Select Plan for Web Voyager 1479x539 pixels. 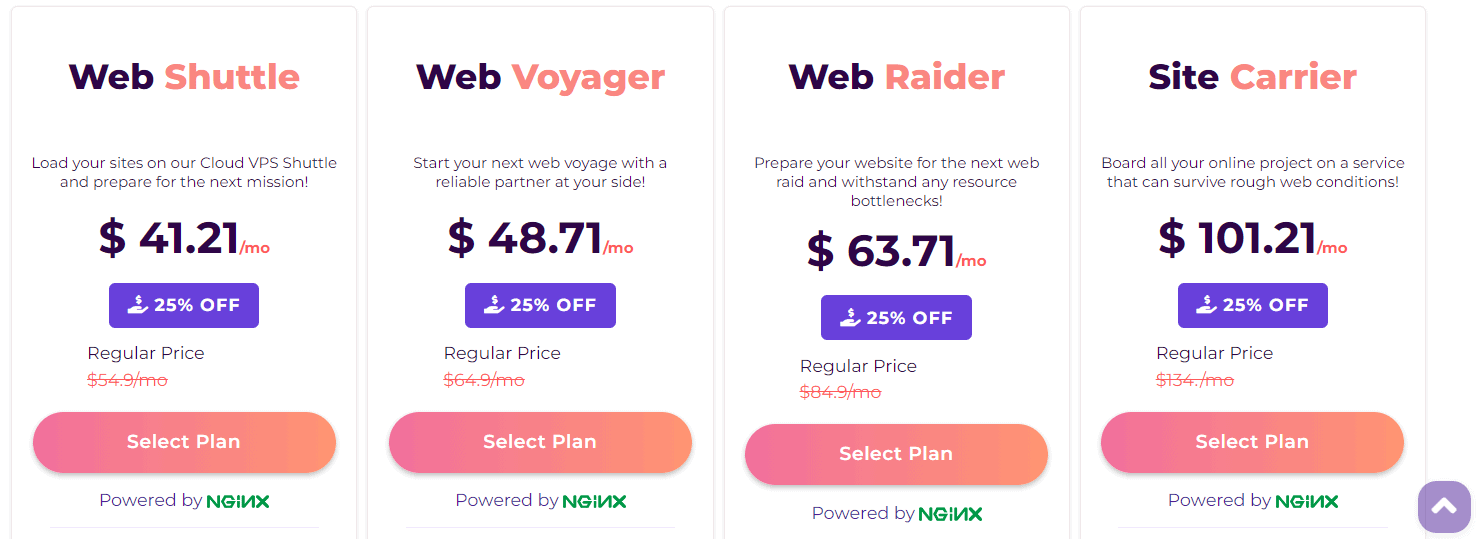(540, 442)
